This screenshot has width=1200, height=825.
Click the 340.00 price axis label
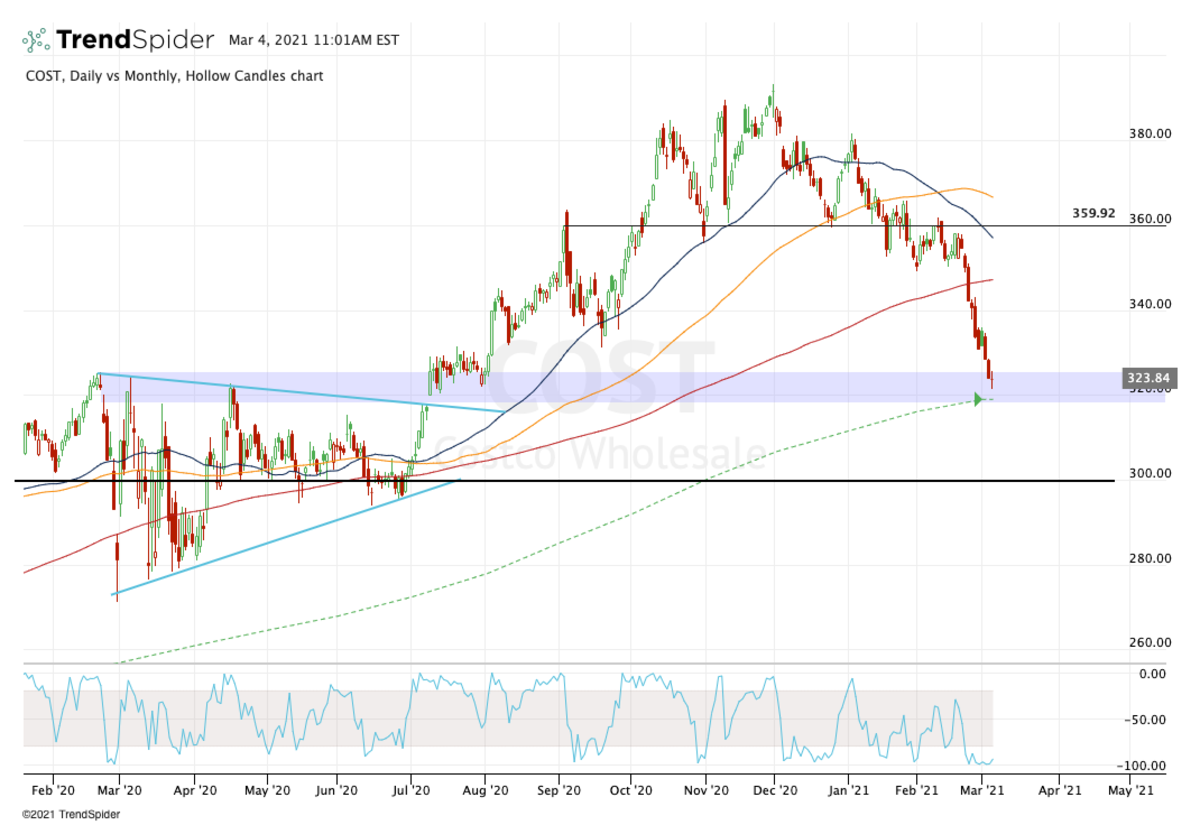tap(1150, 304)
